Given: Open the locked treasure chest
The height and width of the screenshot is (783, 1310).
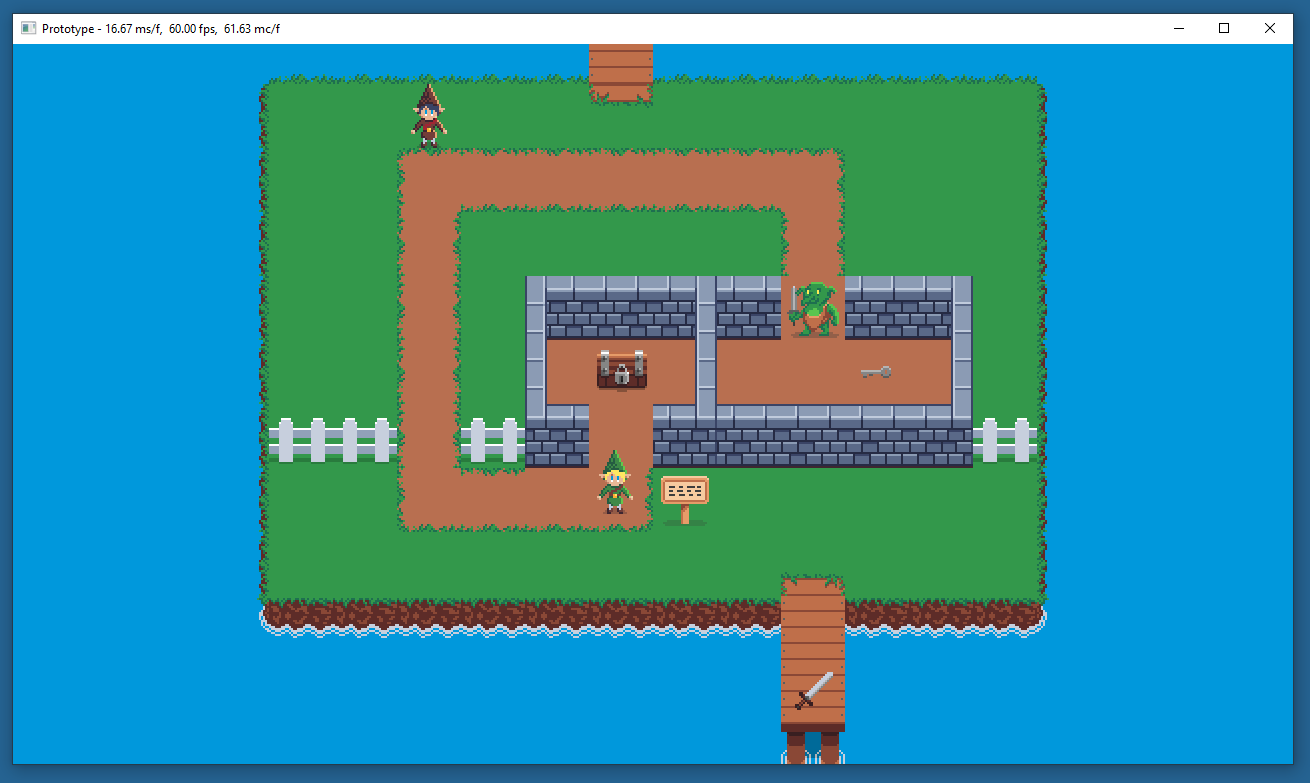Looking at the screenshot, I should click(x=621, y=370).
